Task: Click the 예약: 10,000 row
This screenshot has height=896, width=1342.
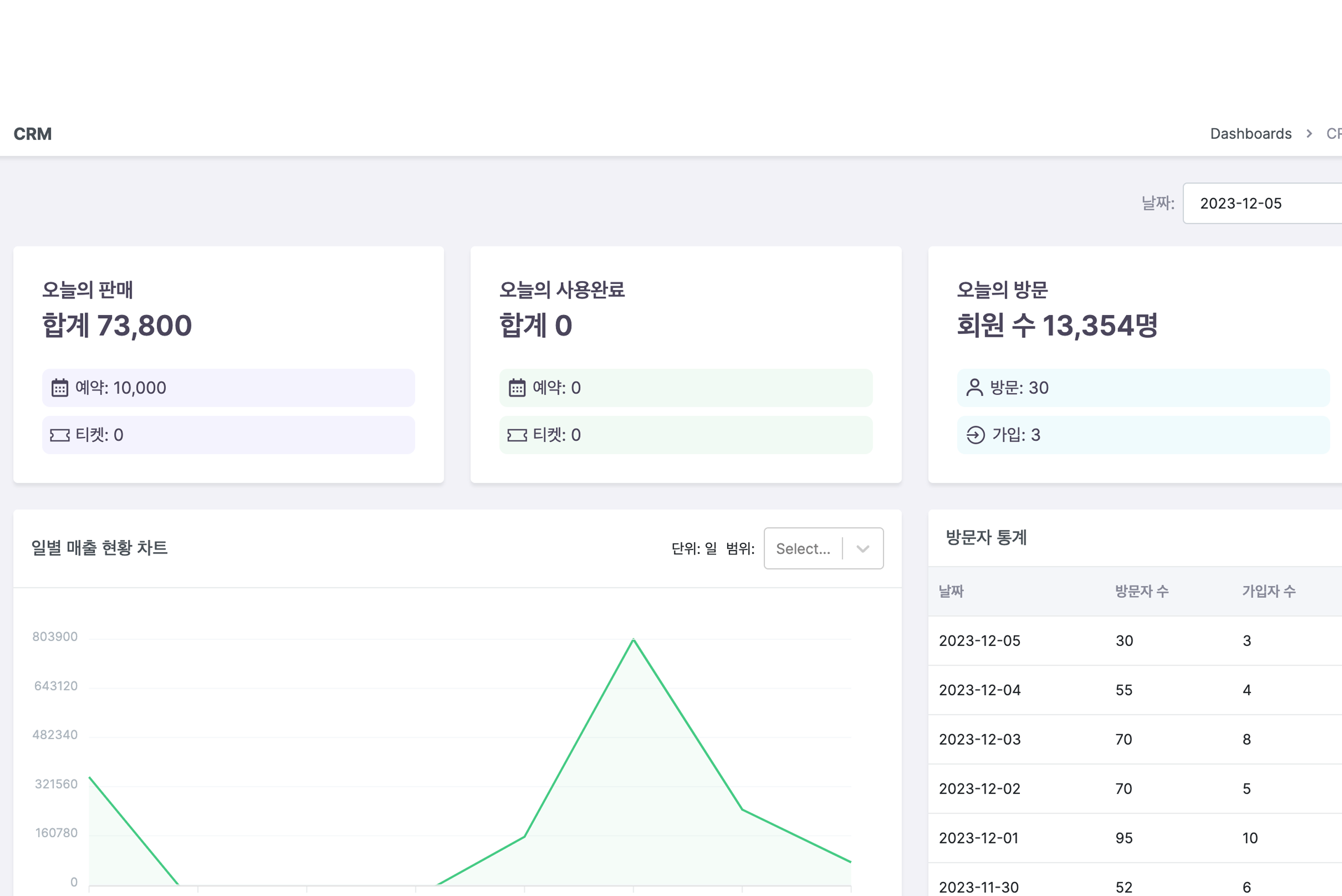Action: pyautogui.click(x=228, y=388)
